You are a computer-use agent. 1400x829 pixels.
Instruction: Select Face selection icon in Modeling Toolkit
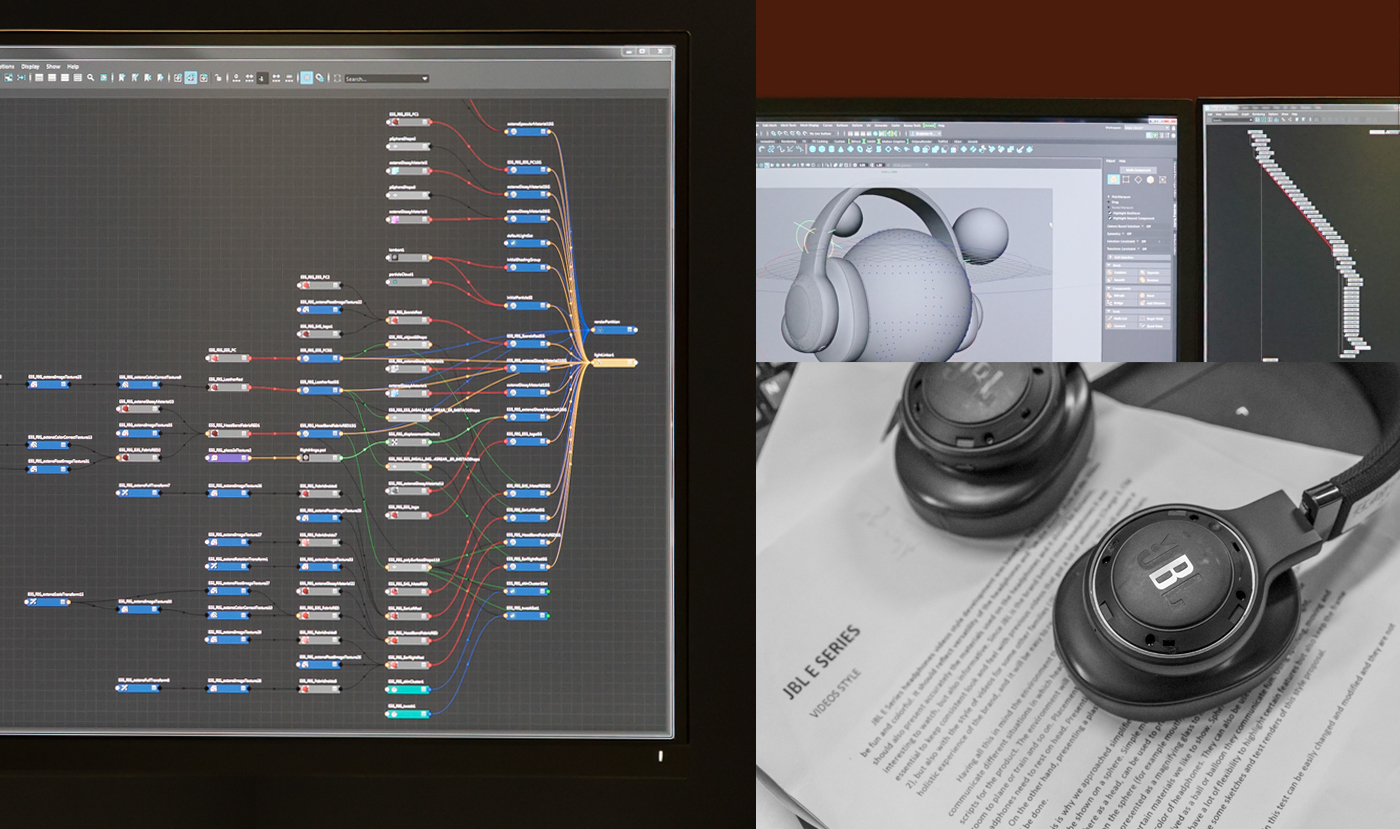click(1150, 180)
